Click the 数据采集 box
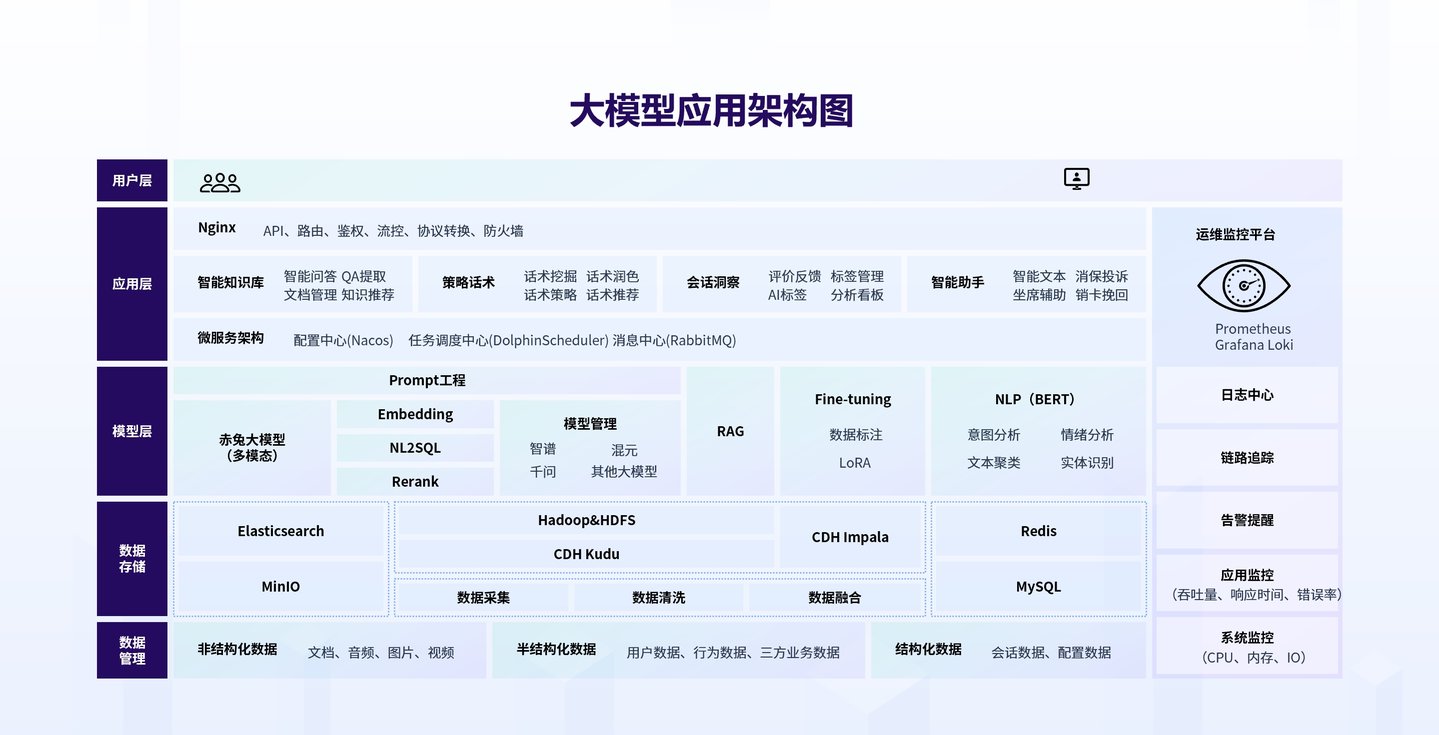The width and height of the screenshot is (1439, 735). pyautogui.click(x=483, y=597)
